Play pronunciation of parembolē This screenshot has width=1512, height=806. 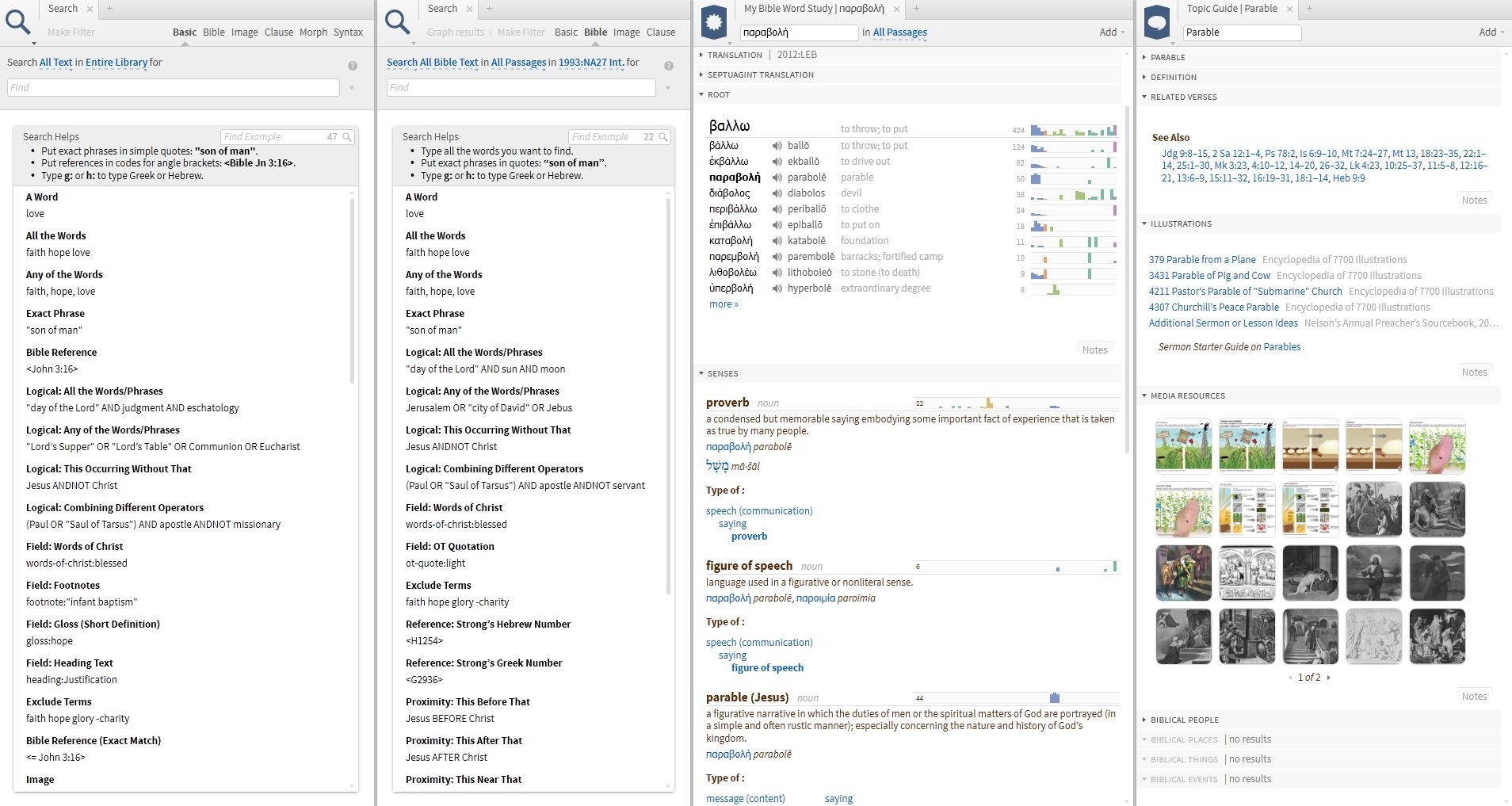(x=777, y=257)
